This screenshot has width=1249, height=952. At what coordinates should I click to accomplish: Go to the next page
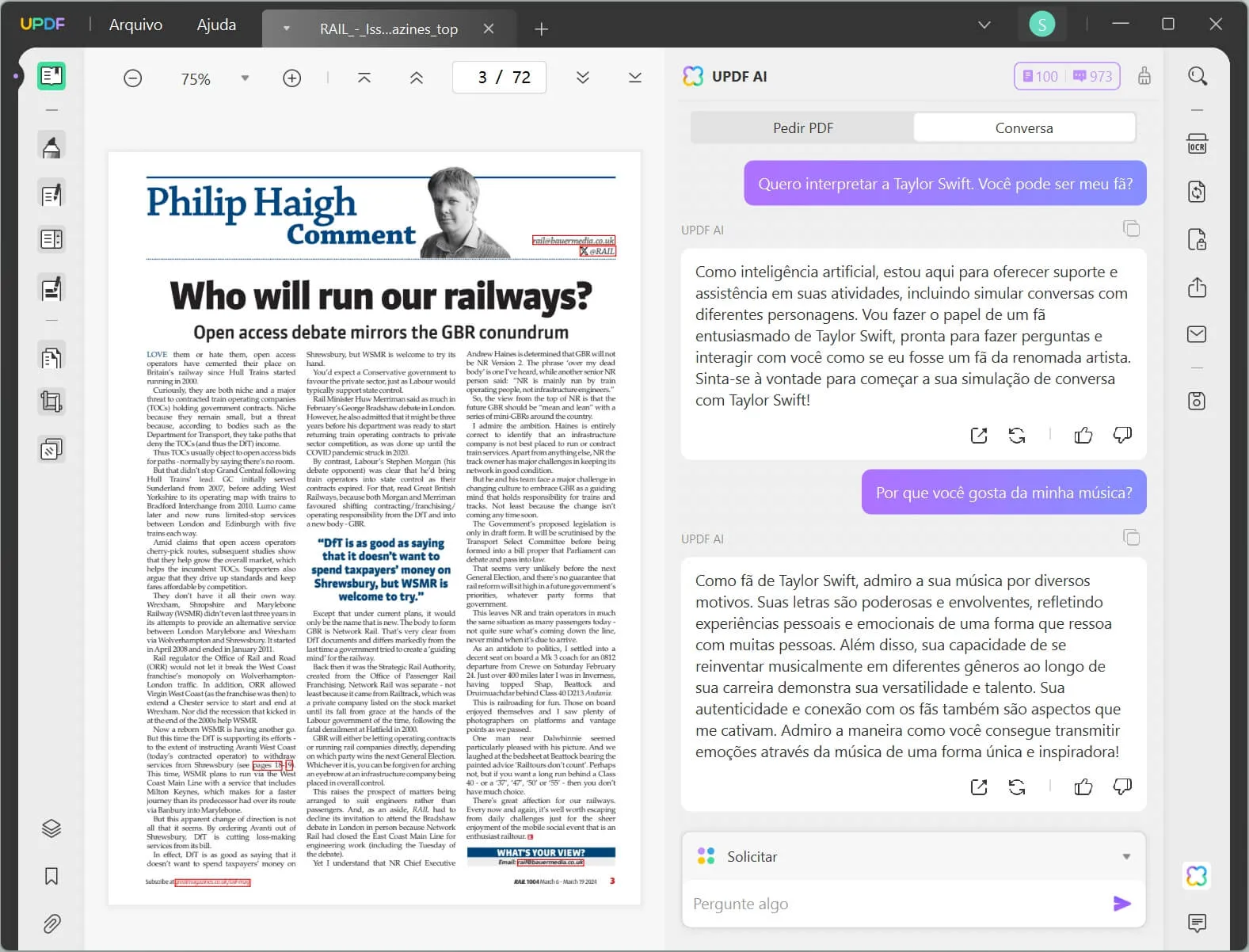(583, 78)
